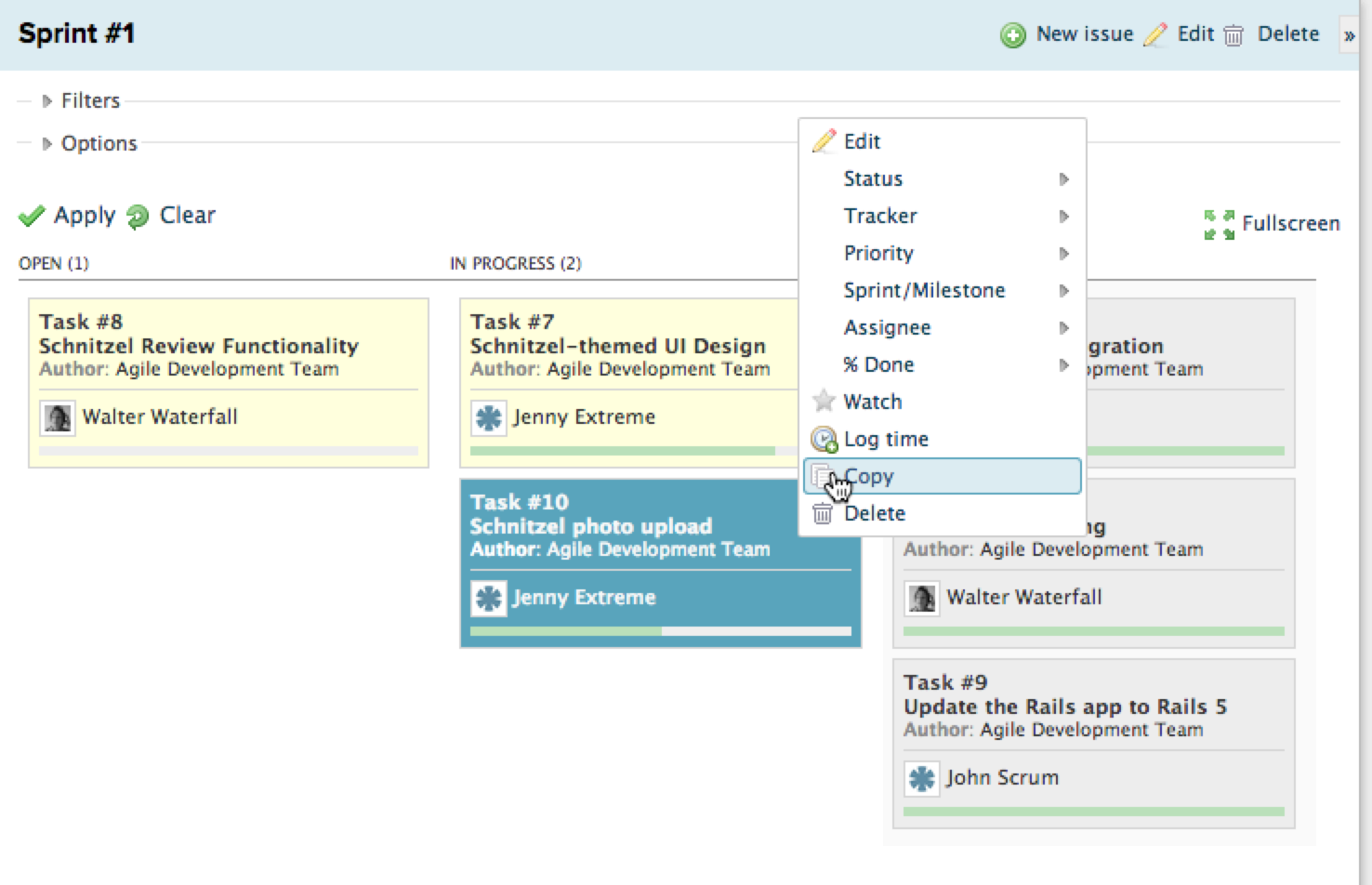This screenshot has width=1372, height=885.
Task: Open the Priority submenu arrow
Action: (1064, 253)
